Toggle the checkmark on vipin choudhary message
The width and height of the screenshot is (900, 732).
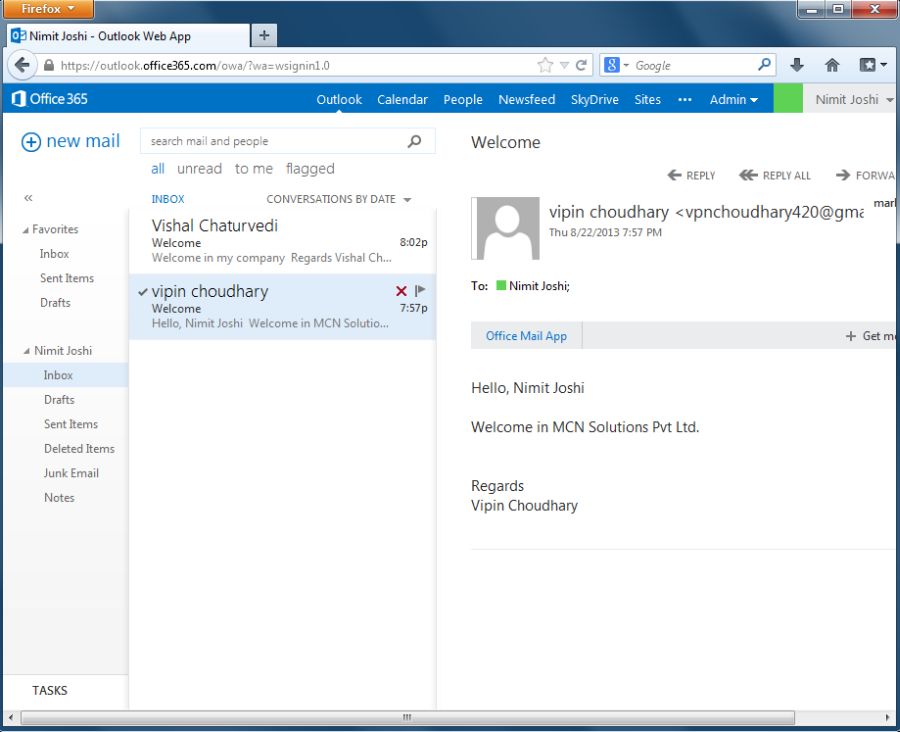point(143,292)
